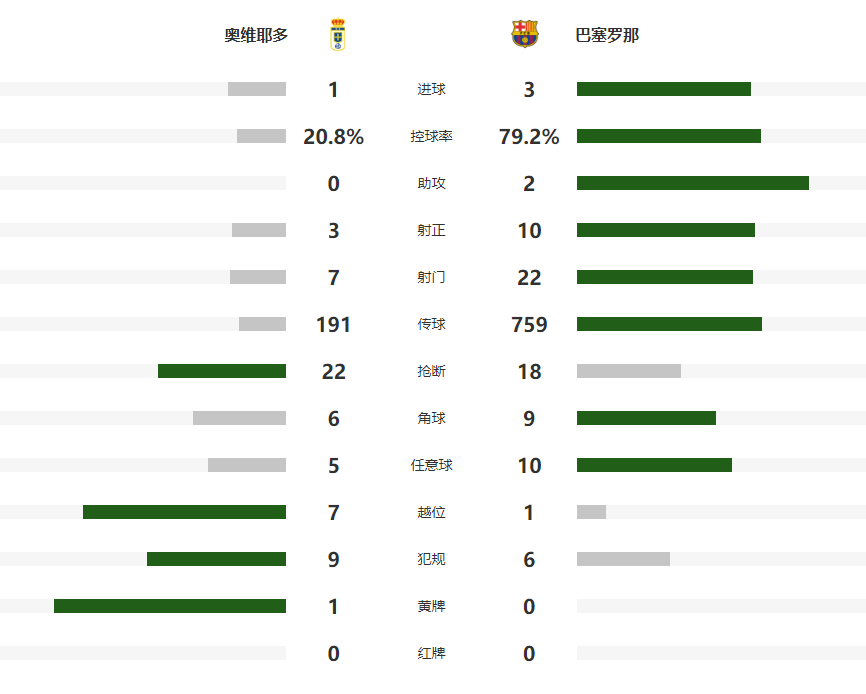The width and height of the screenshot is (866, 694).
Task: Click the Barcelona club crest
Action: pos(524,35)
